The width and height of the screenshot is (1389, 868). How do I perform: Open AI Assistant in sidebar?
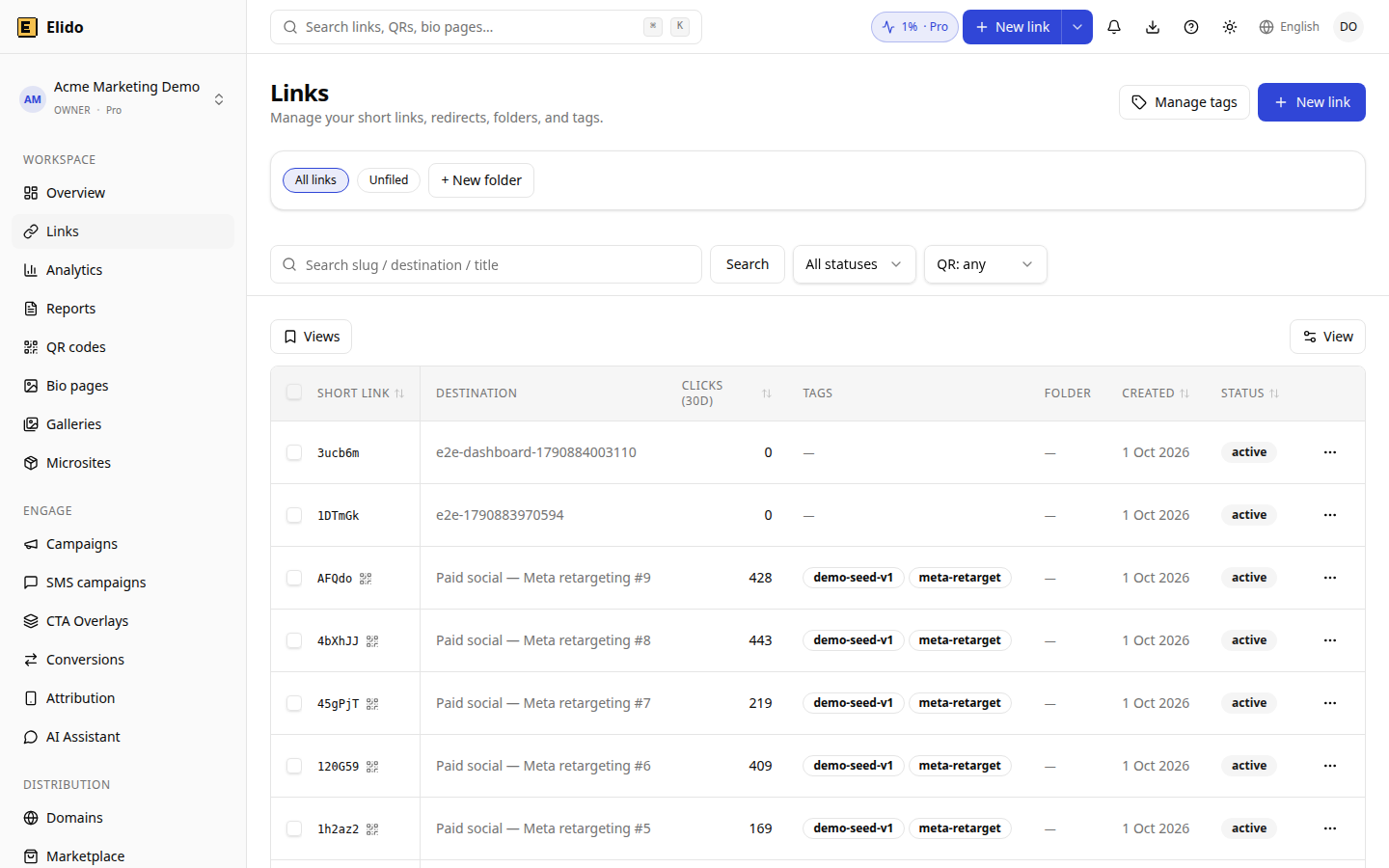click(x=123, y=737)
